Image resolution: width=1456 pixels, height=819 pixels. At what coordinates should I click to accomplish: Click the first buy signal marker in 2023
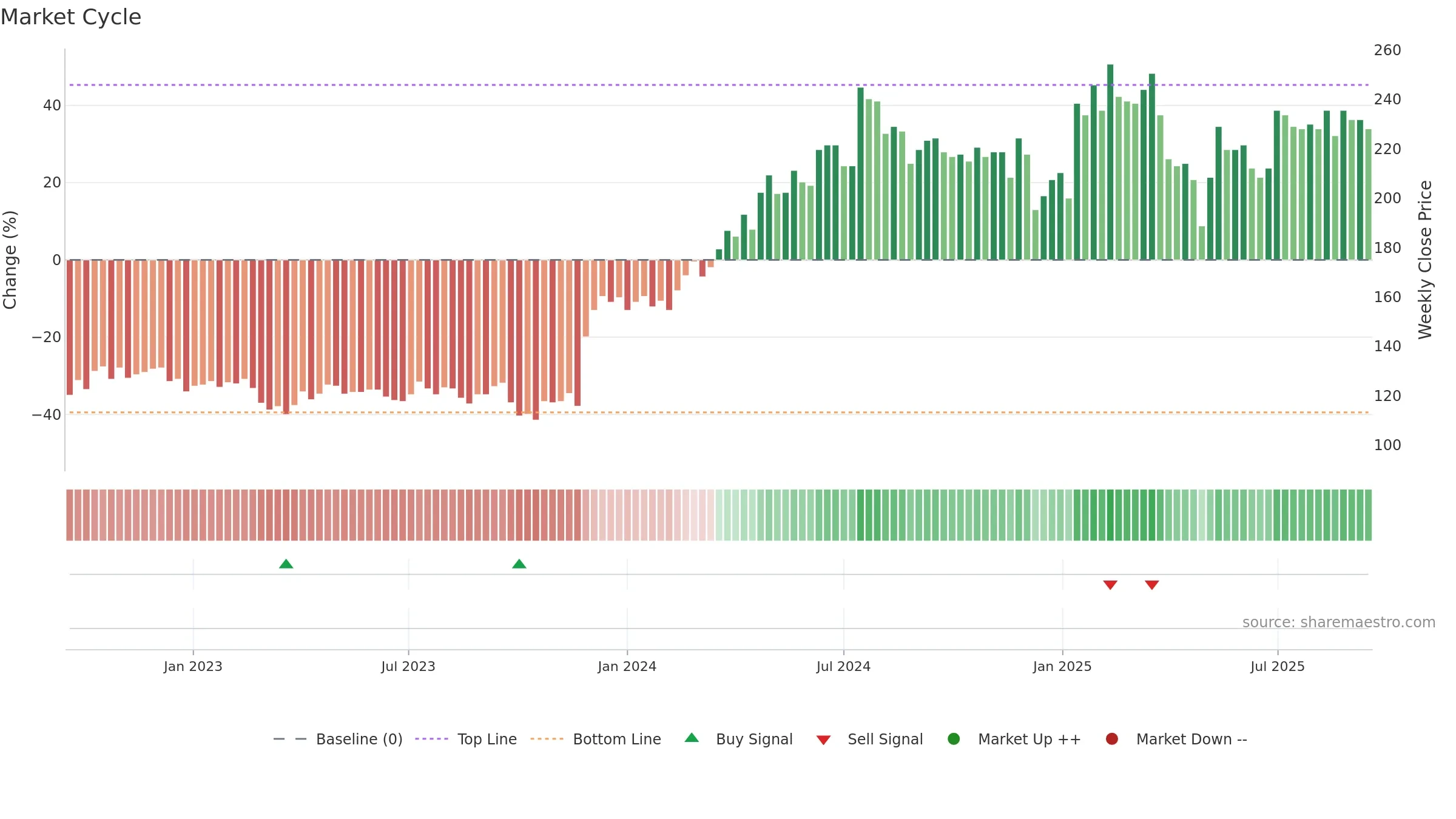coord(286,564)
